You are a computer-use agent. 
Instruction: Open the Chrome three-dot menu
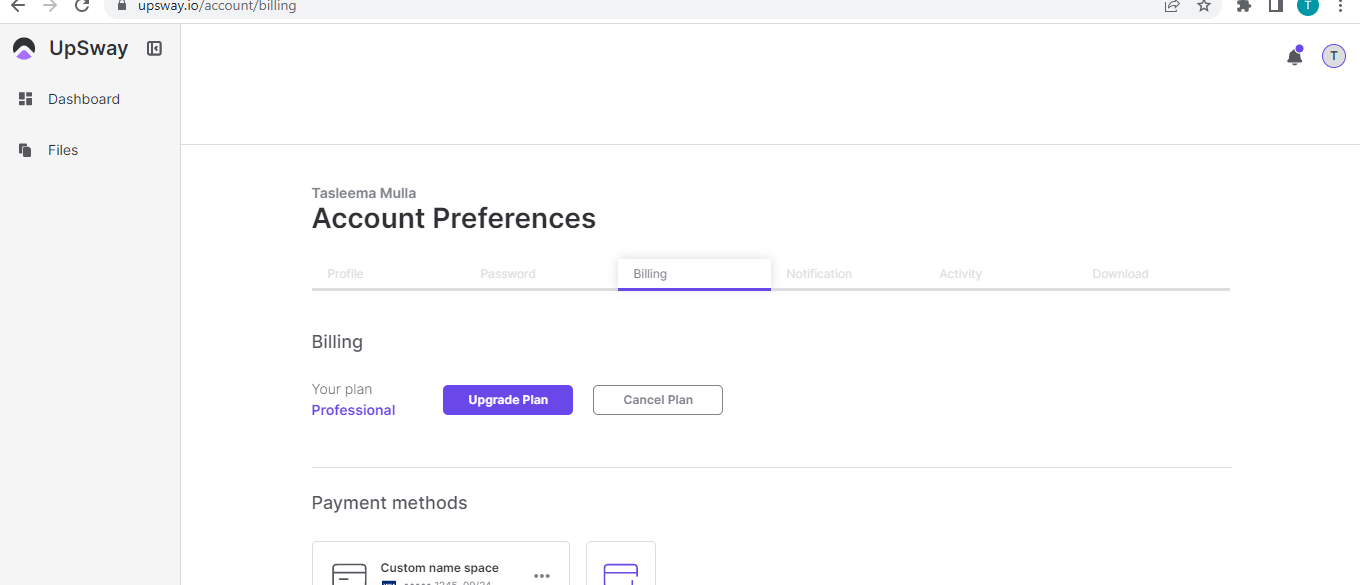click(x=1340, y=6)
